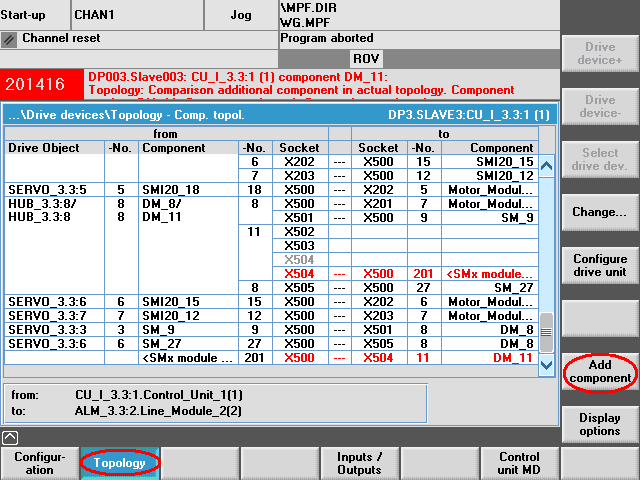
Task: Select the SERVO_3.3:5 drive object row
Action: coord(54,190)
